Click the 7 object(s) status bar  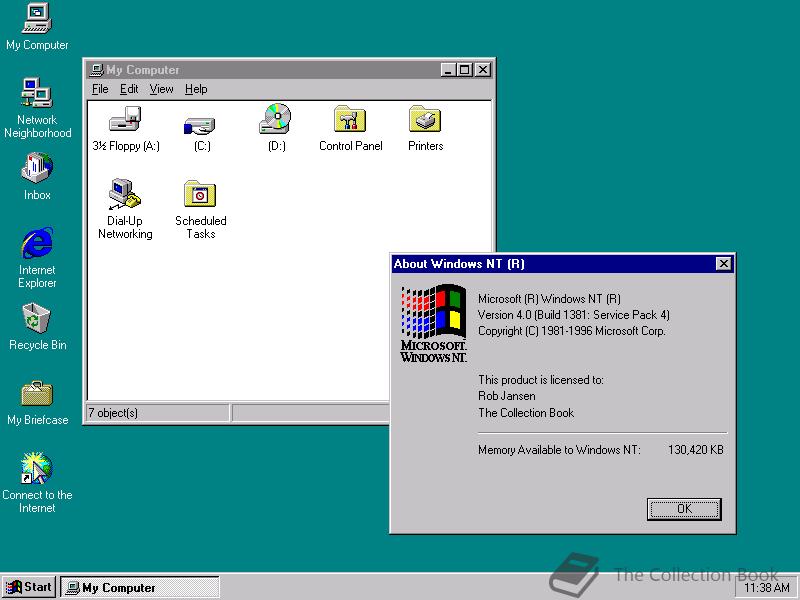click(155, 412)
